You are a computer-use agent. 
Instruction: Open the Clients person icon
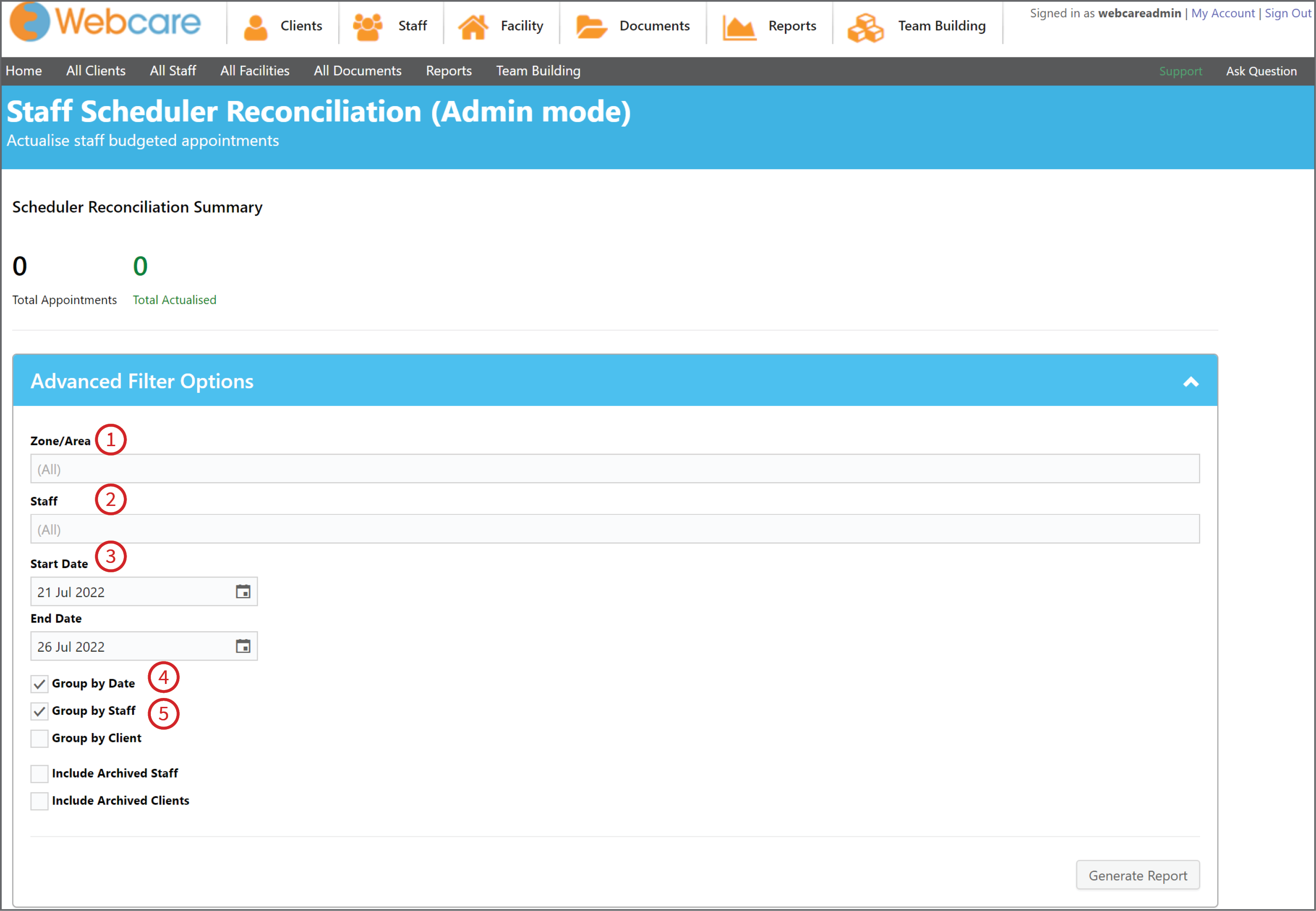(255, 27)
